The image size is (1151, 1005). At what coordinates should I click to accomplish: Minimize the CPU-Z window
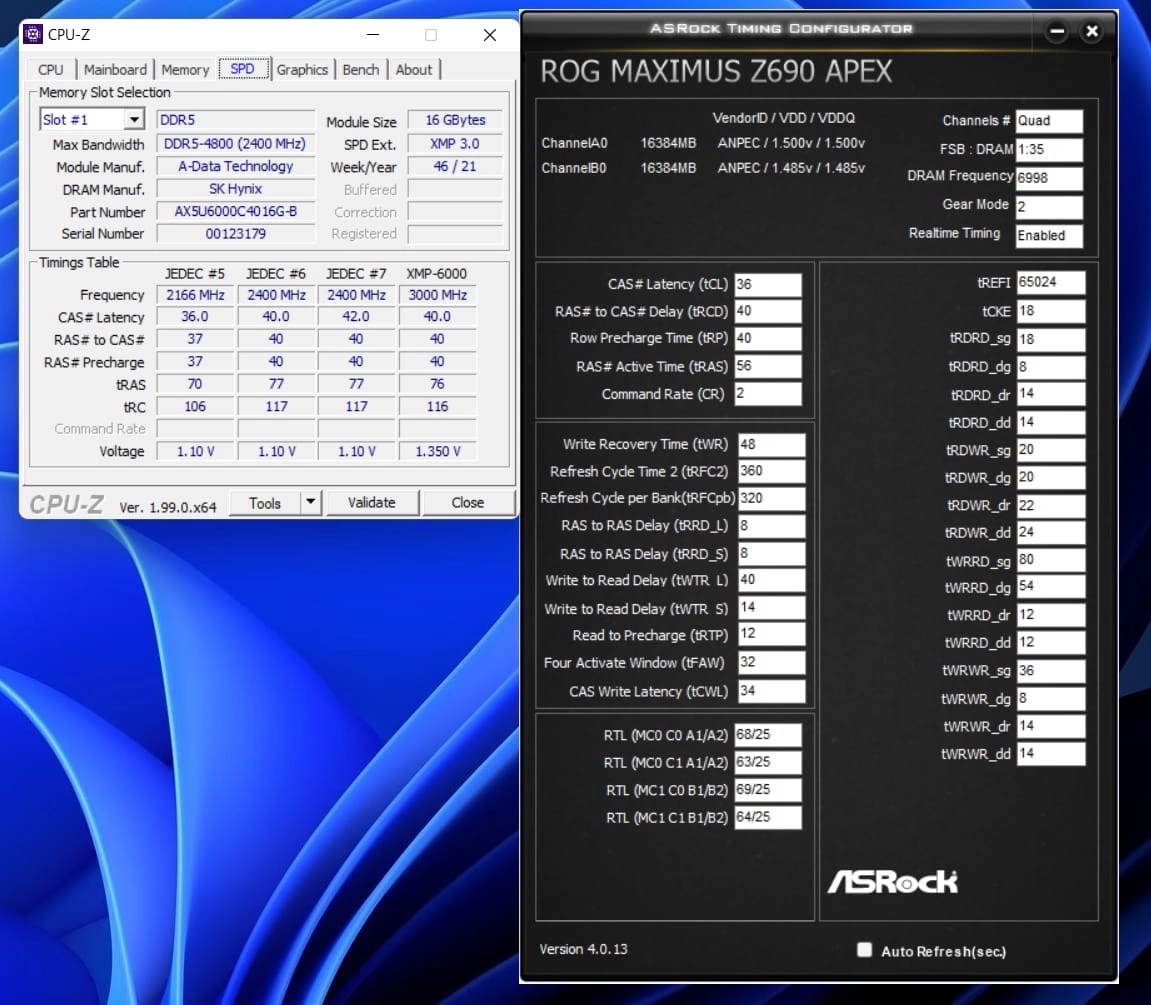point(371,35)
